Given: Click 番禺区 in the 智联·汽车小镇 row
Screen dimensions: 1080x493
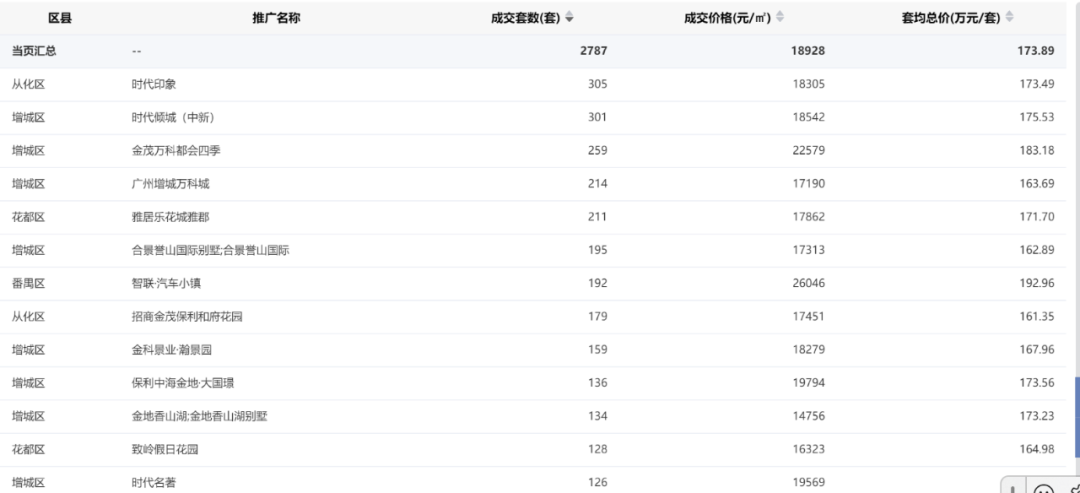Looking at the screenshot, I should [28, 283].
